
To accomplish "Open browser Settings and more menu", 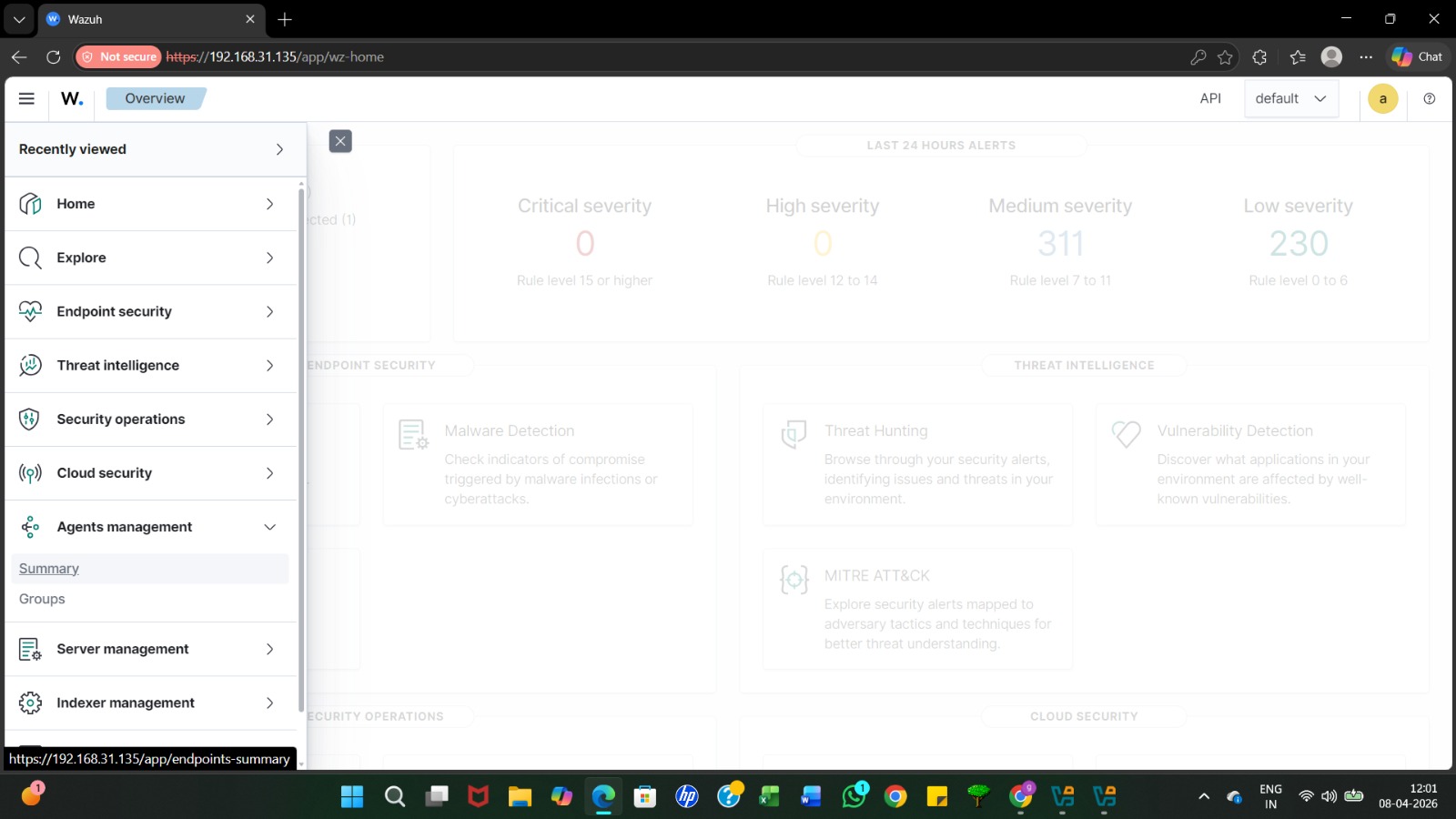I will click(1366, 56).
